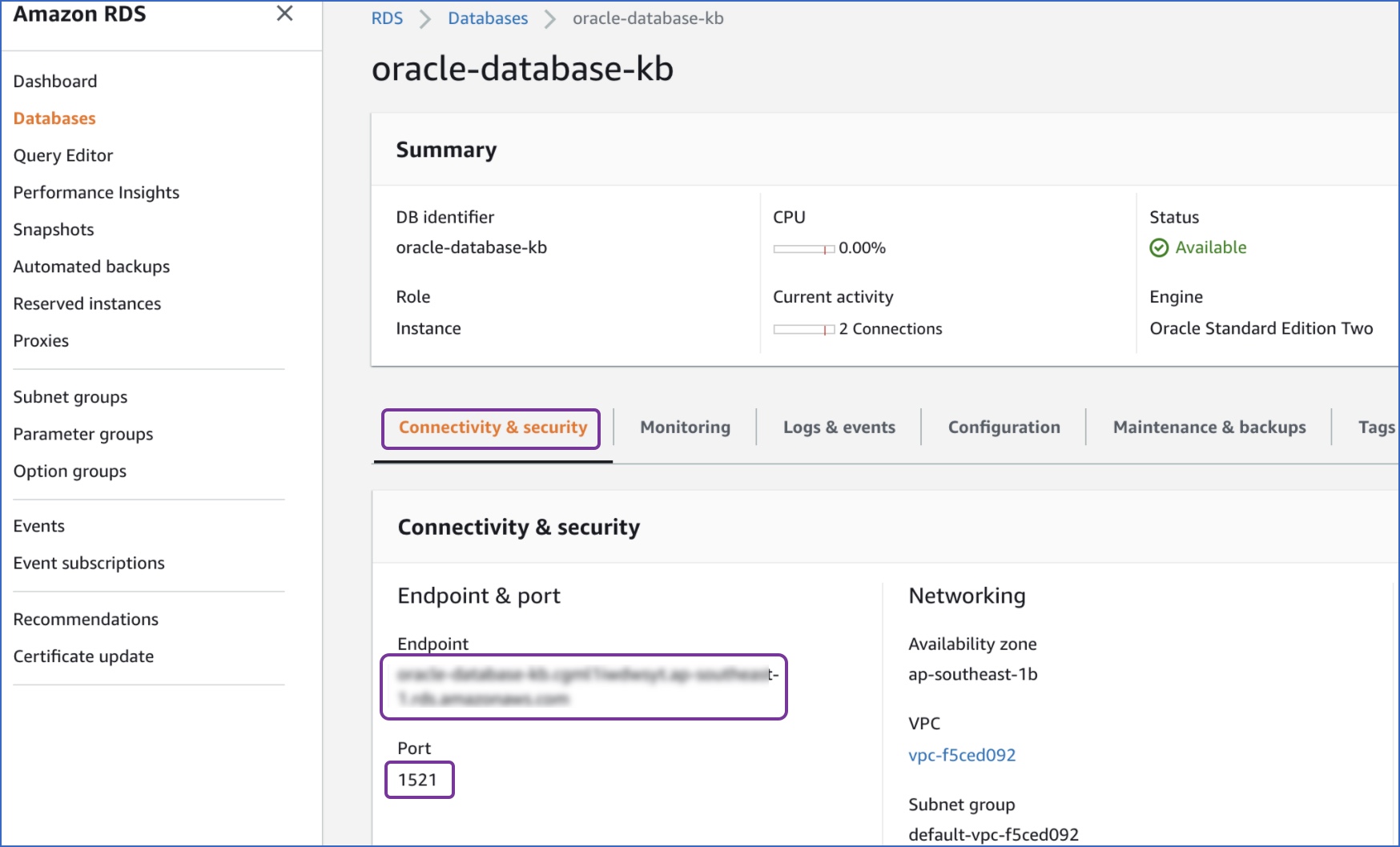Open the Tags tab
Image resolution: width=1400 pixels, height=847 pixels.
(x=1377, y=428)
